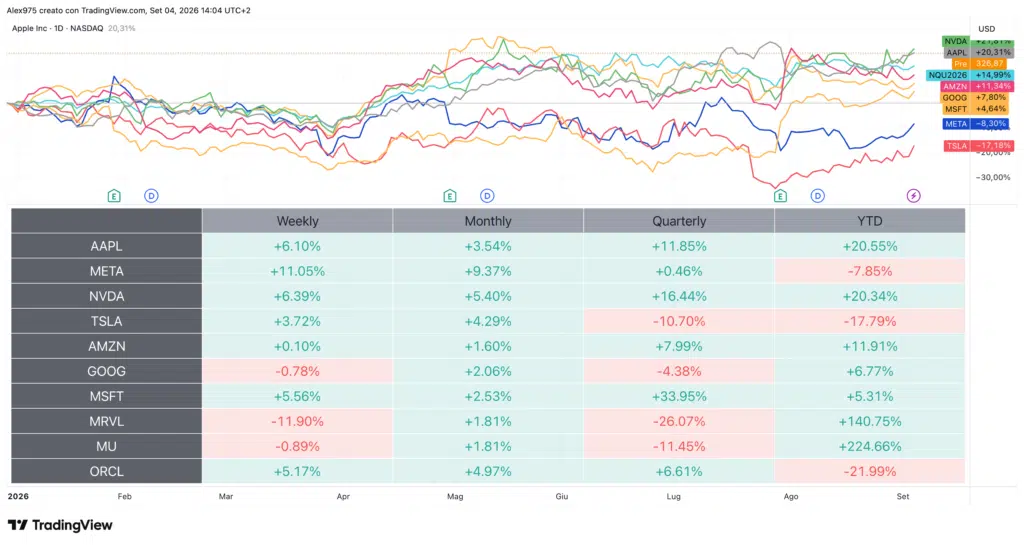Image resolution: width=1024 pixels, height=545 pixels.
Task: Select the TSLA red price label
Action: (x=978, y=146)
